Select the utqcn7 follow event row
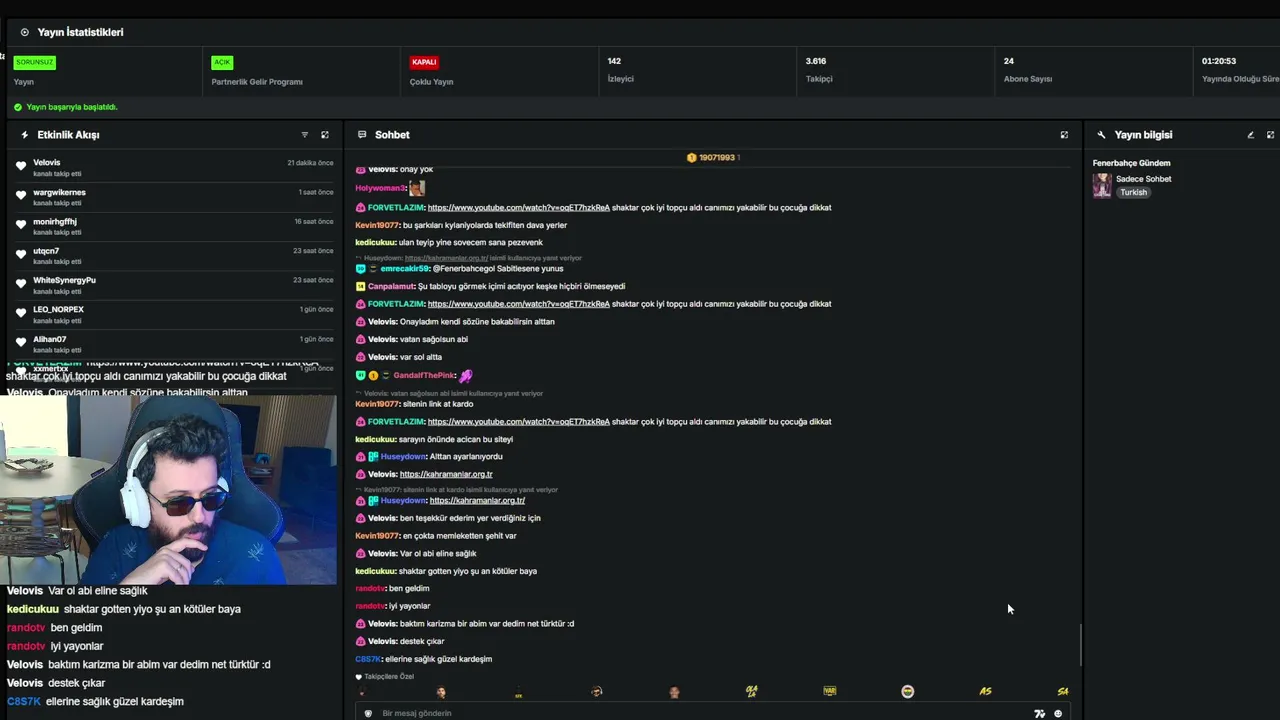Image resolution: width=1280 pixels, height=720 pixels. coord(174,255)
